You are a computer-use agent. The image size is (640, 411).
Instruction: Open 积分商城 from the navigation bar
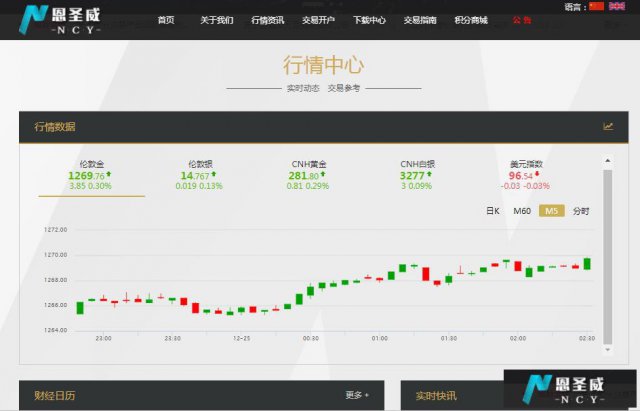[x=470, y=20]
